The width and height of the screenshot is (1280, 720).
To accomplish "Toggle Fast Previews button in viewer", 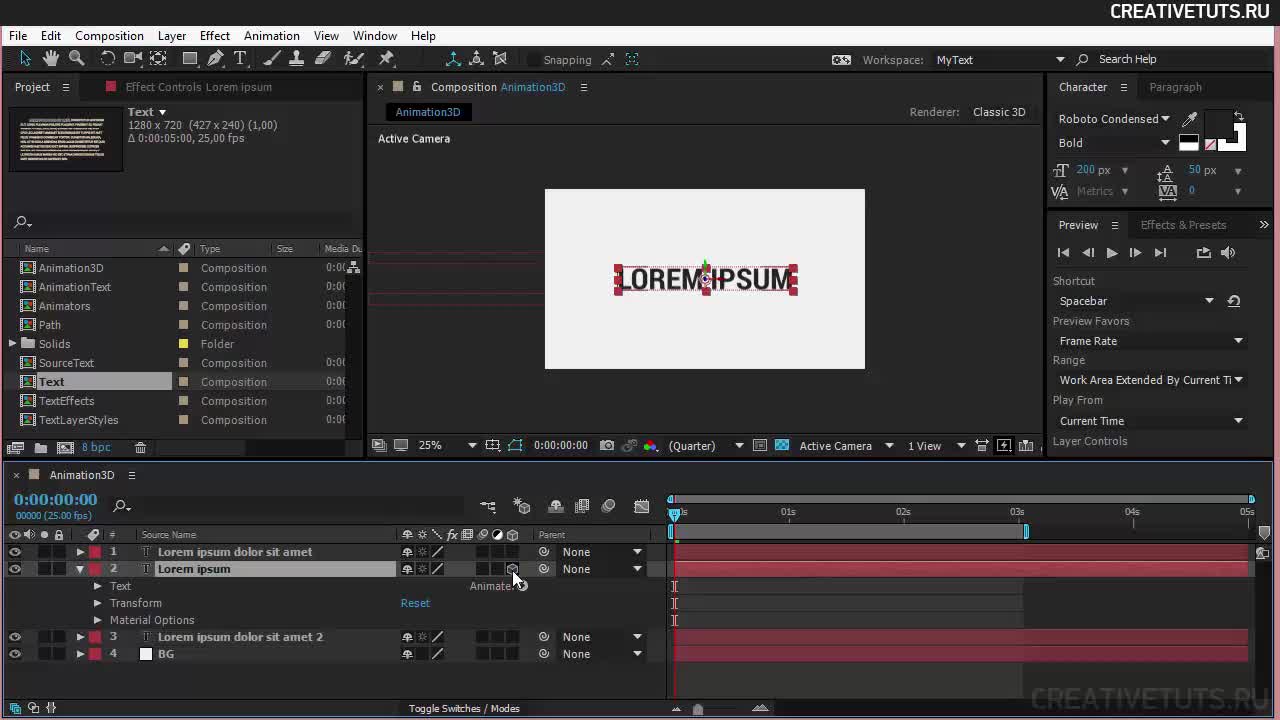I will (1004, 446).
